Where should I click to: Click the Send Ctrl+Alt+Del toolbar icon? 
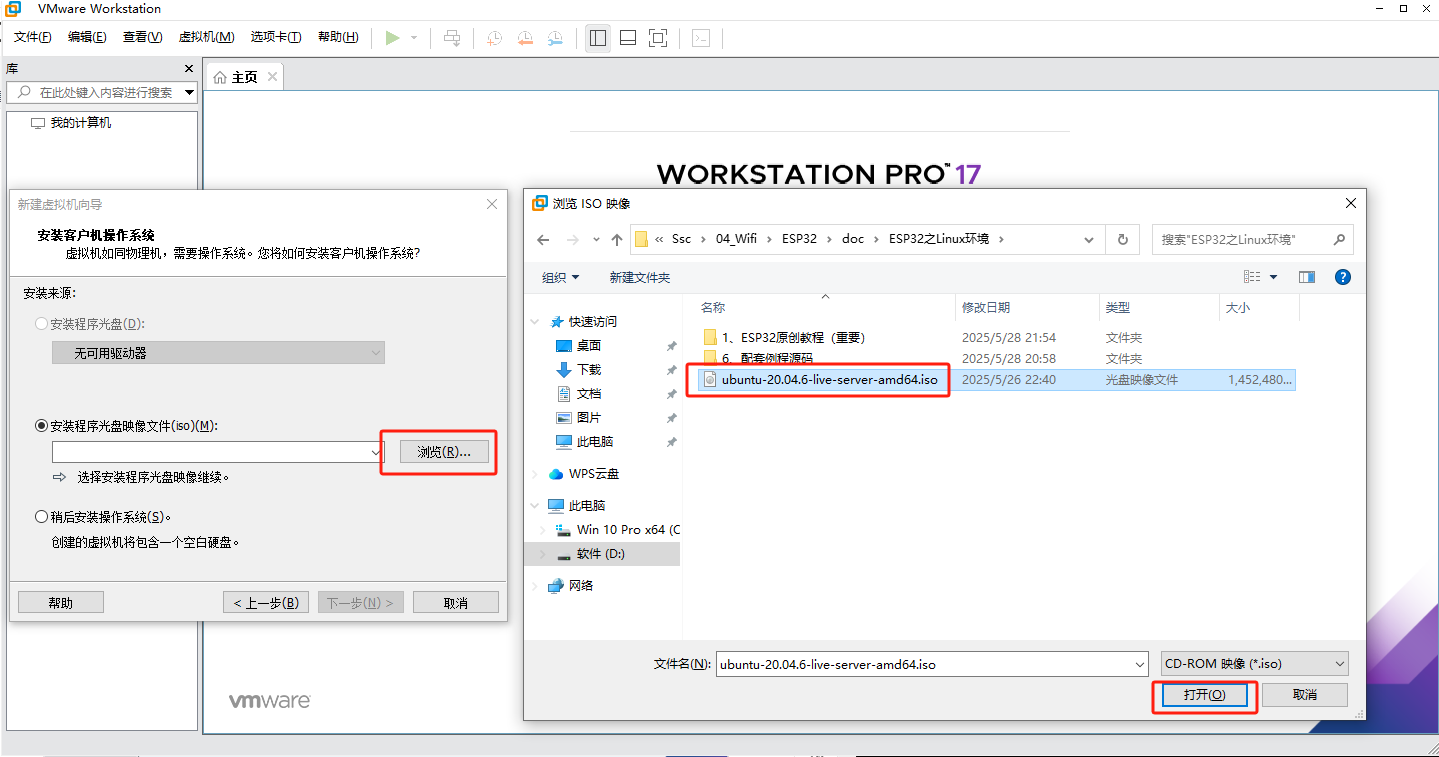click(452, 38)
